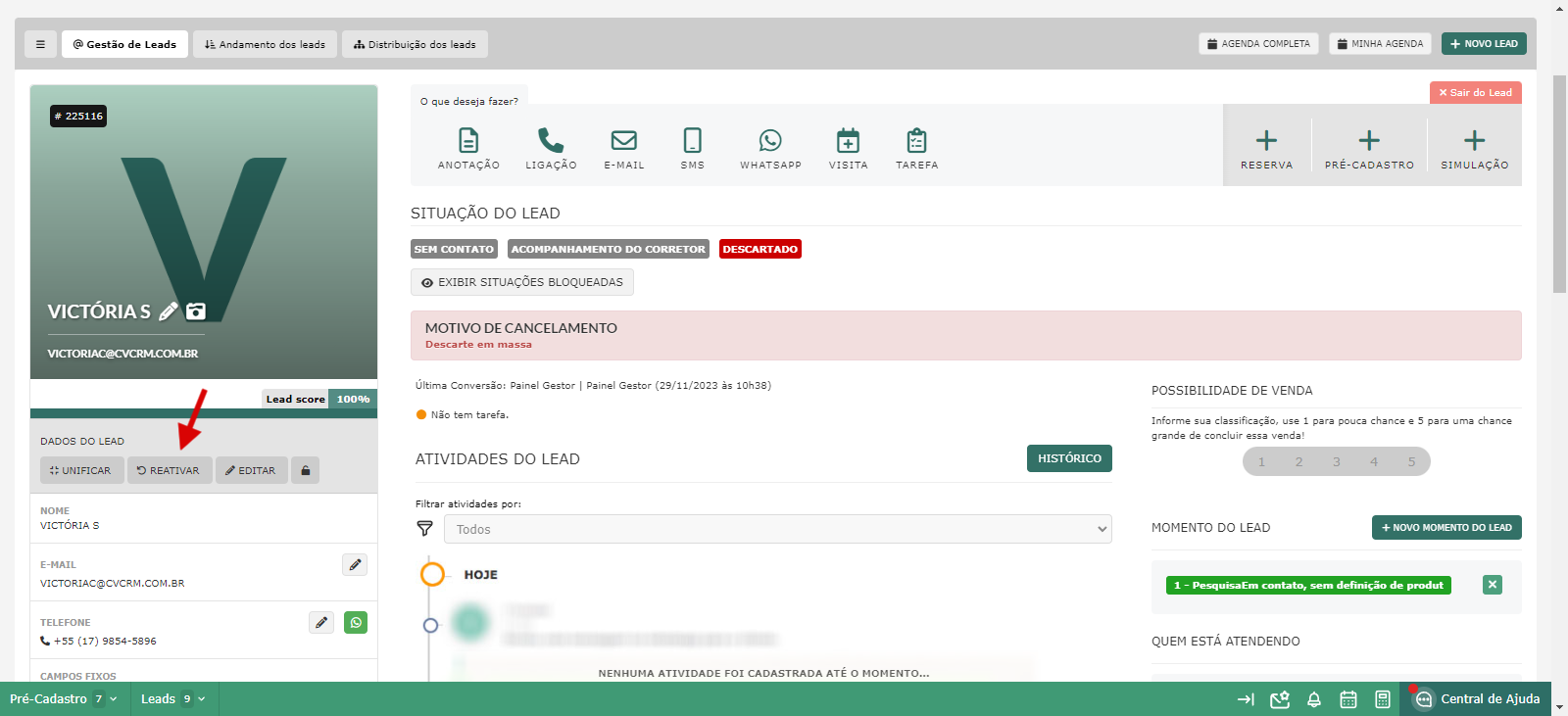Click Sair do Lead

pyautogui.click(x=1476, y=92)
